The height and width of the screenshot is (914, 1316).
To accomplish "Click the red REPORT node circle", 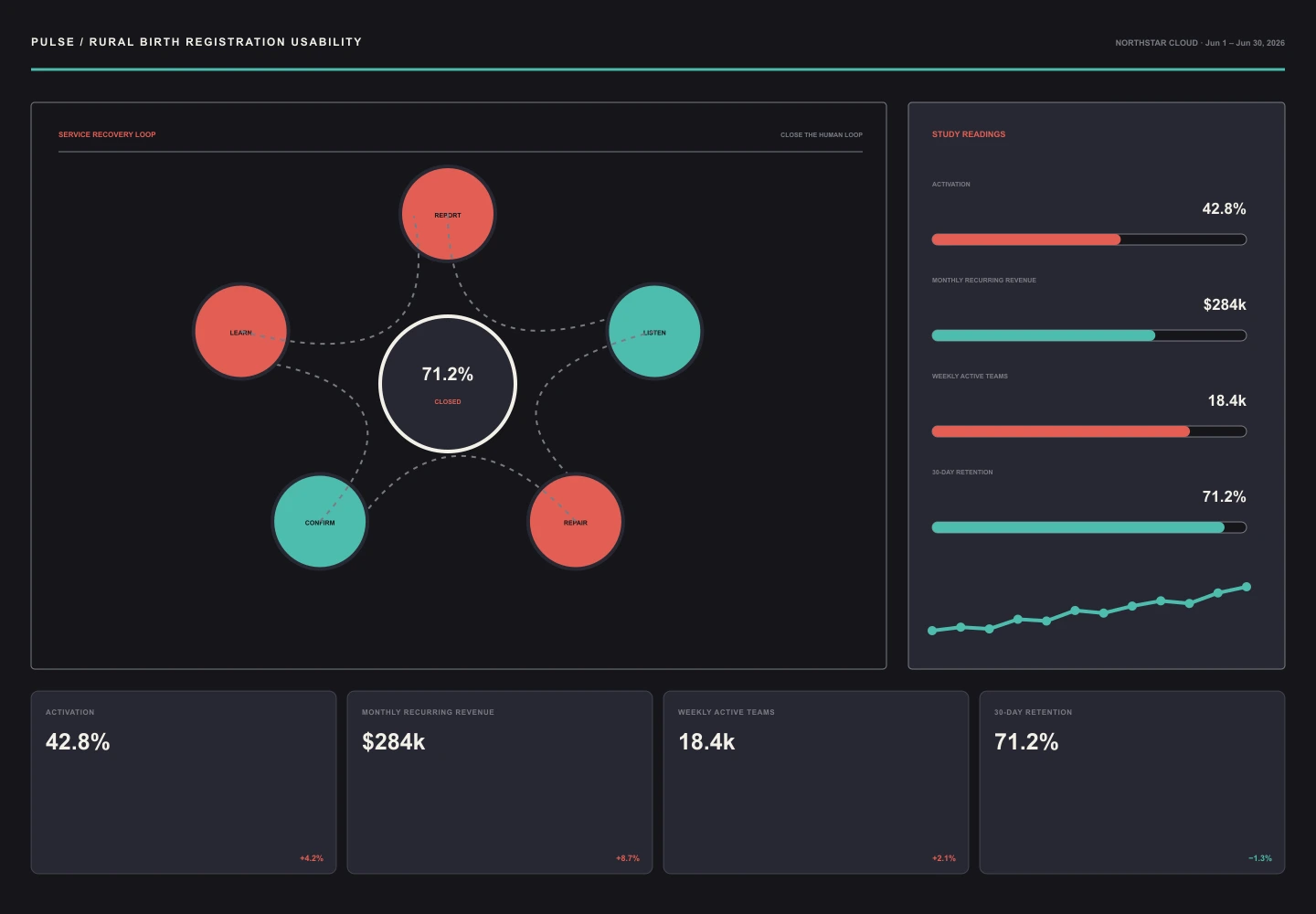I will click(x=448, y=214).
